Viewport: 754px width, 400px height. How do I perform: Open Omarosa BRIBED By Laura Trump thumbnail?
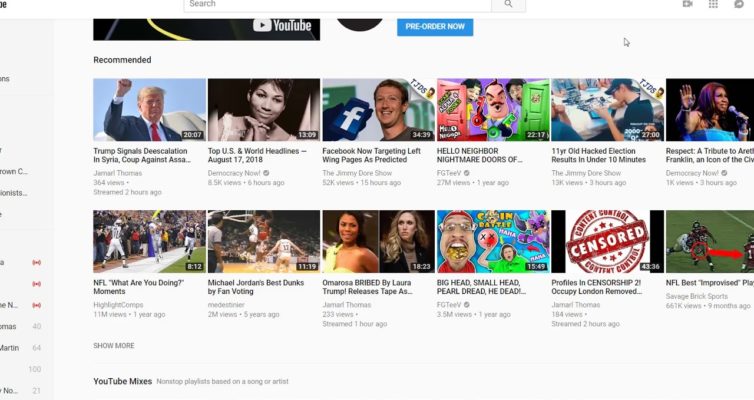[378, 241]
